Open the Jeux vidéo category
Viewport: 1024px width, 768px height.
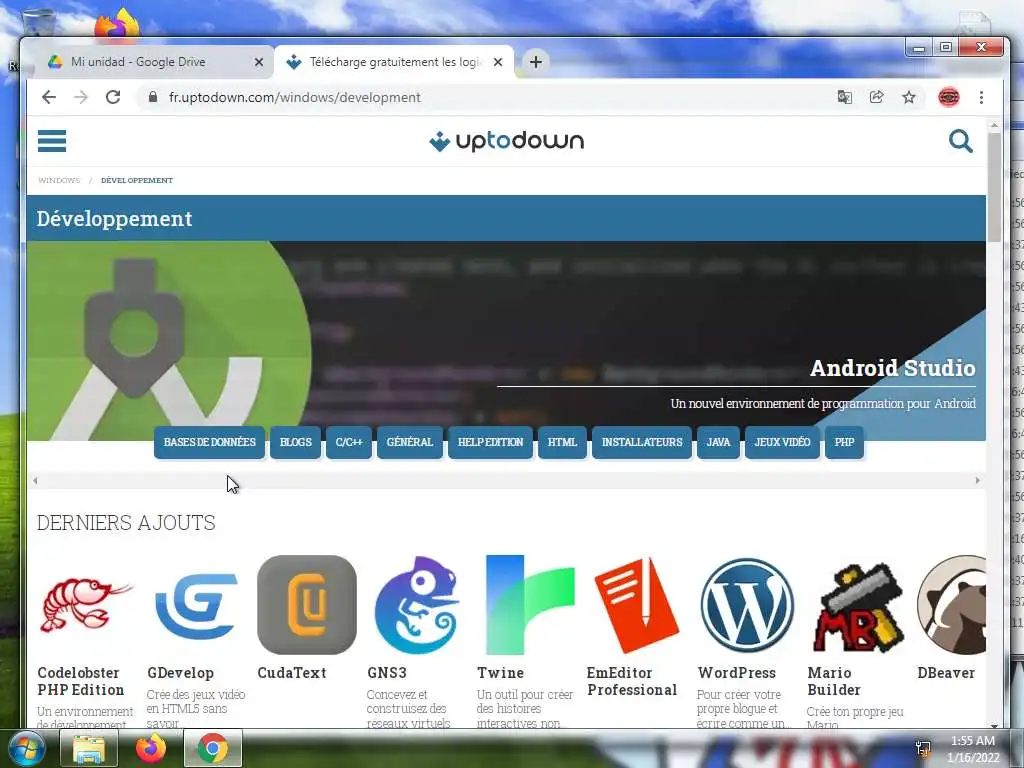click(782, 442)
